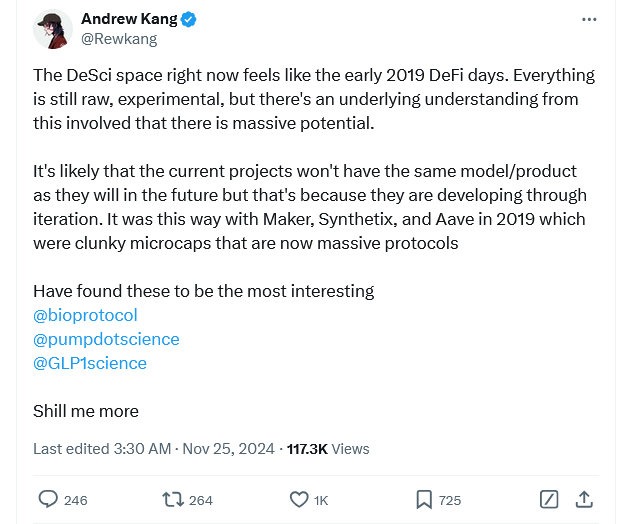The height and width of the screenshot is (524, 631).
Task: Open the @pumpdotscience mention
Action: [x=106, y=339]
